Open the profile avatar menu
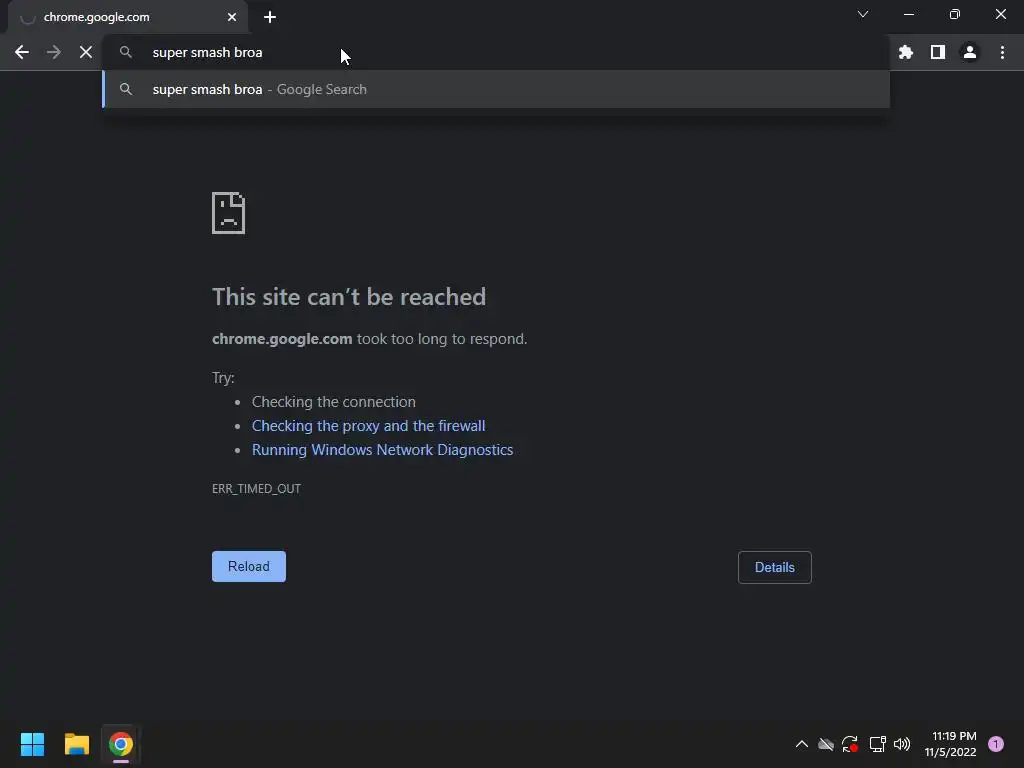 pyautogui.click(x=970, y=52)
